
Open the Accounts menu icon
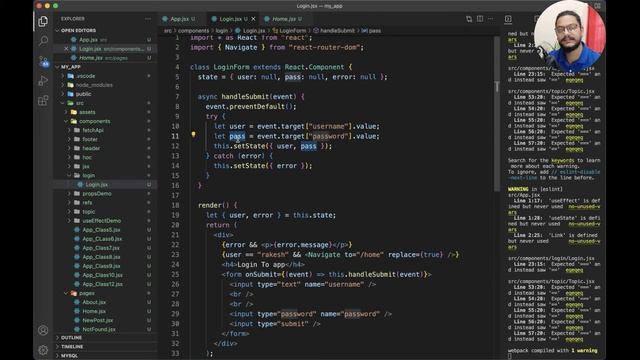click(x=43, y=330)
